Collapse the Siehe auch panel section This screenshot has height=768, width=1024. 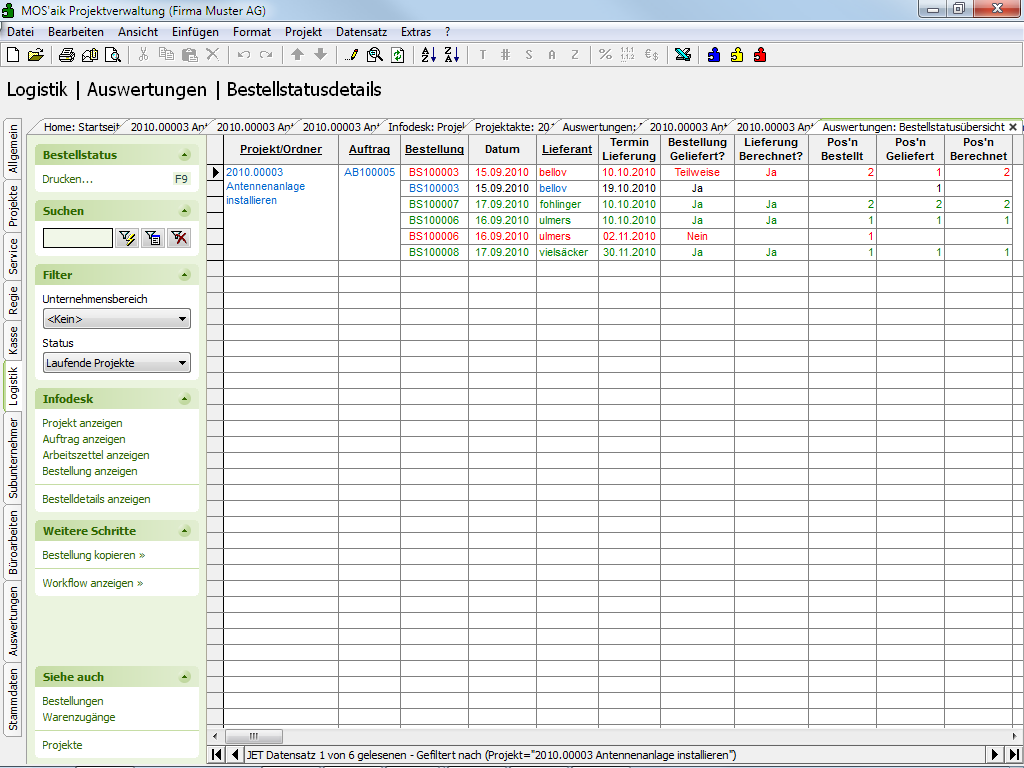point(185,677)
